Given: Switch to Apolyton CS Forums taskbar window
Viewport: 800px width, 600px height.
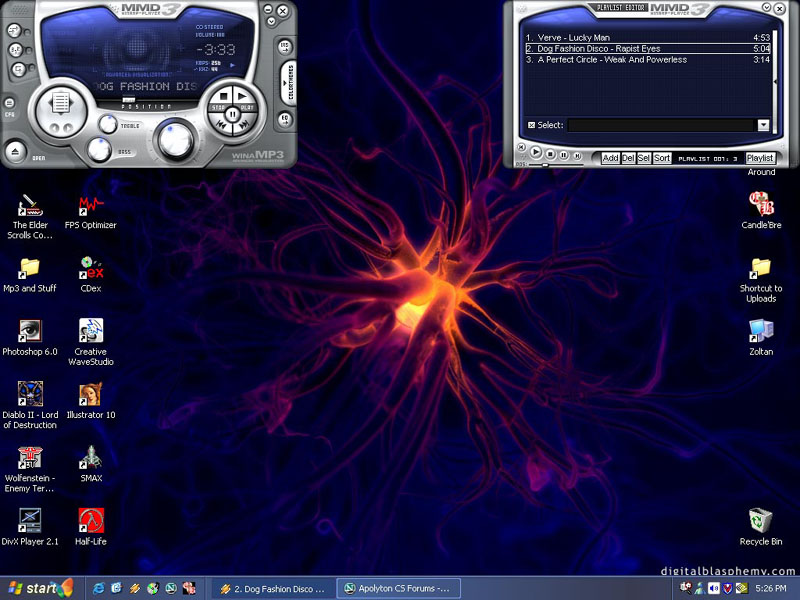Looking at the screenshot, I should pyautogui.click(x=398, y=589).
